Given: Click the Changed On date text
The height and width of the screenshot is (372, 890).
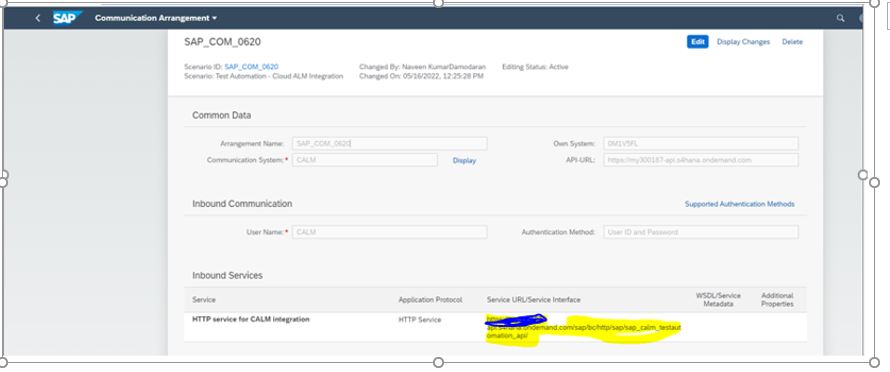Looking at the screenshot, I should click(421, 76).
